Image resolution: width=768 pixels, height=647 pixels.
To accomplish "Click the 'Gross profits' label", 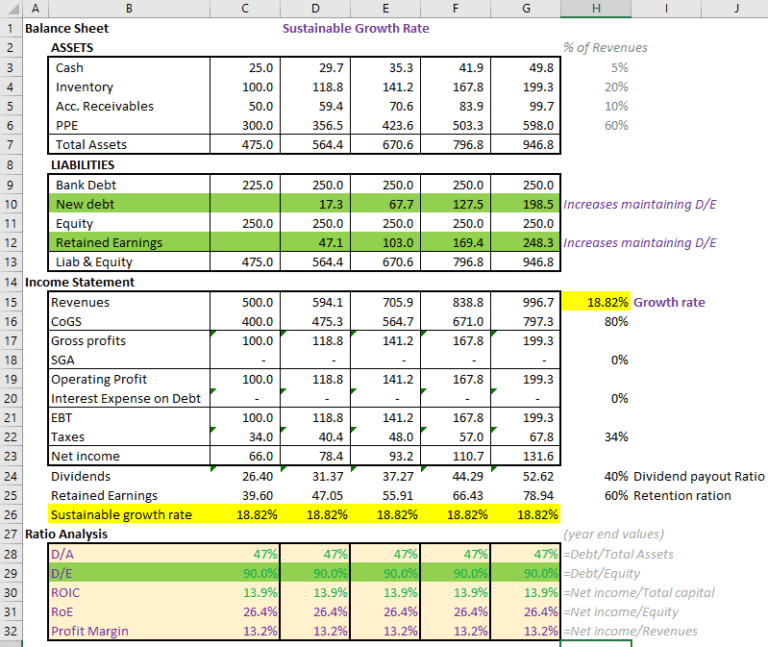I will (88, 341).
